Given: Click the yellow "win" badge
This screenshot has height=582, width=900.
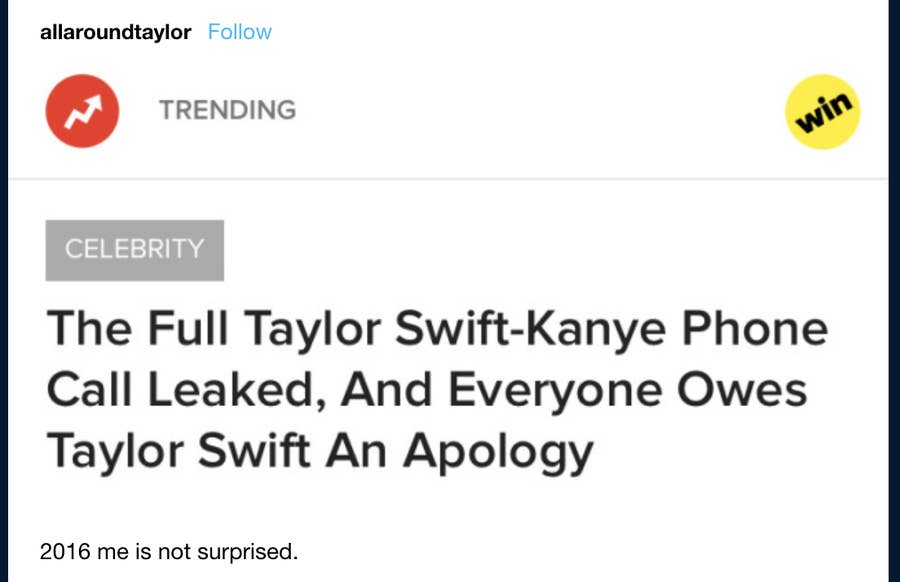Looking at the screenshot, I should point(823,111).
